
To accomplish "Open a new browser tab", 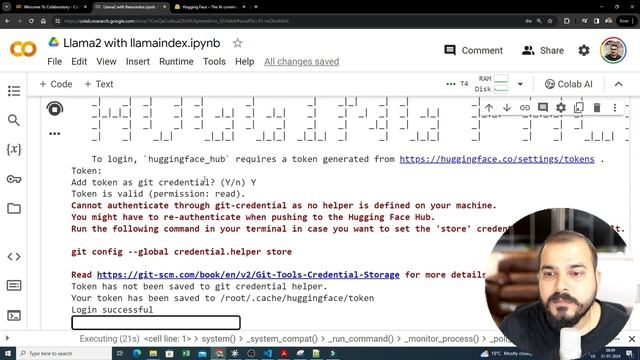I will [256, 7].
